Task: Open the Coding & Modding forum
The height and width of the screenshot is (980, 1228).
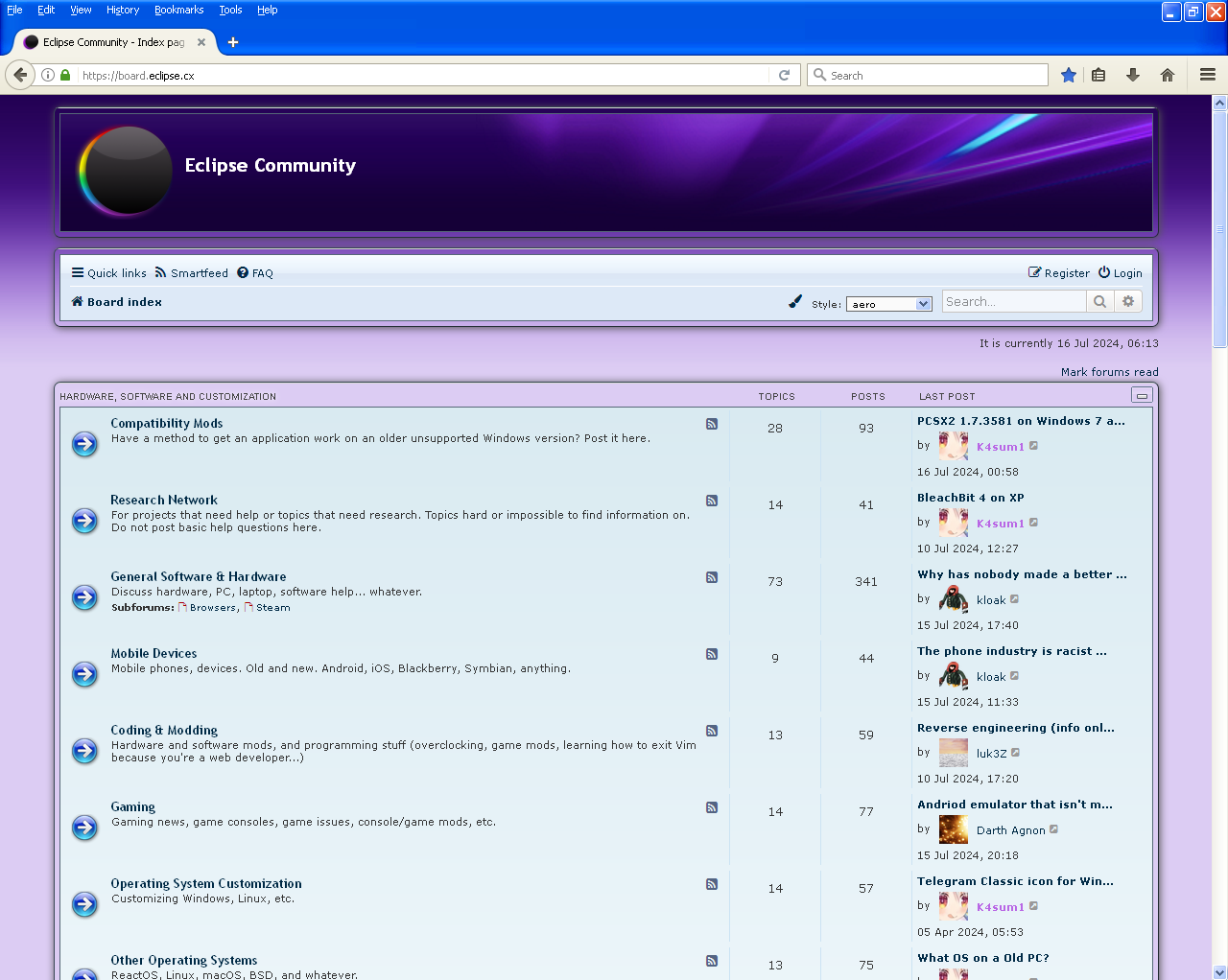Action: (164, 730)
